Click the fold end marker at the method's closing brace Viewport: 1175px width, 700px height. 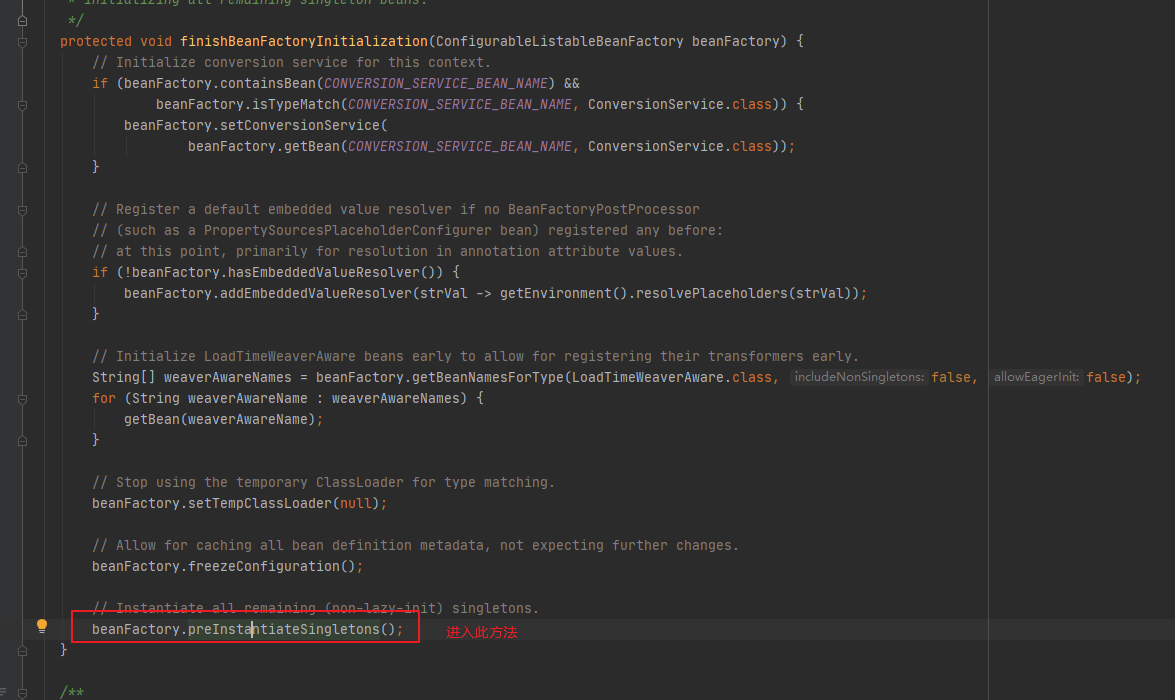point(22,651)
